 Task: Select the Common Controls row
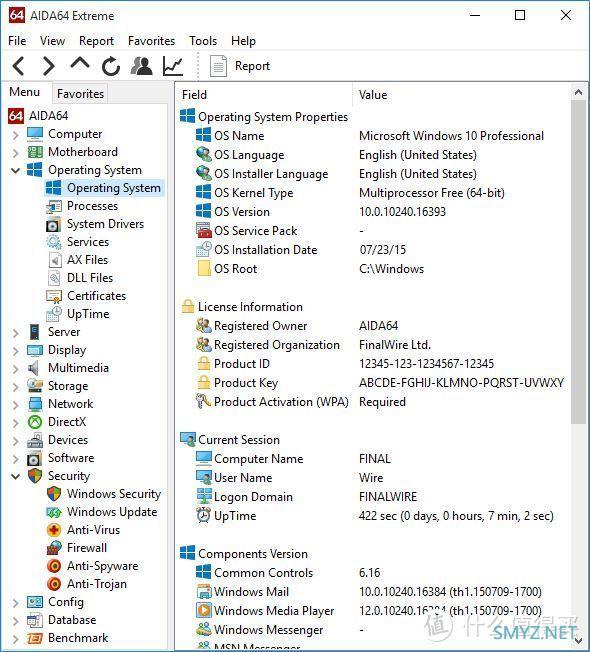pyautogui.click(x=374, y=573)
